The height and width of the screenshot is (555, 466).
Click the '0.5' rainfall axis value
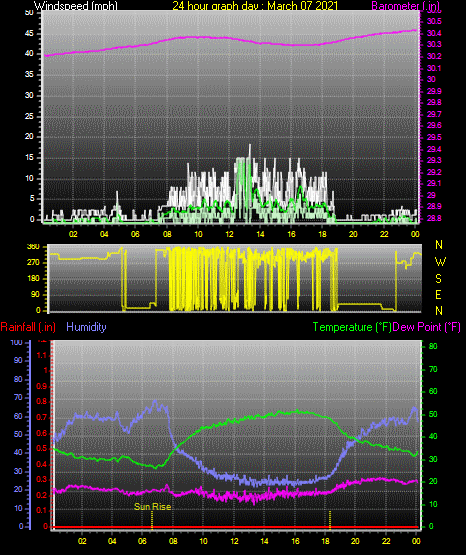pyautogui.click(x=42, y=448)
